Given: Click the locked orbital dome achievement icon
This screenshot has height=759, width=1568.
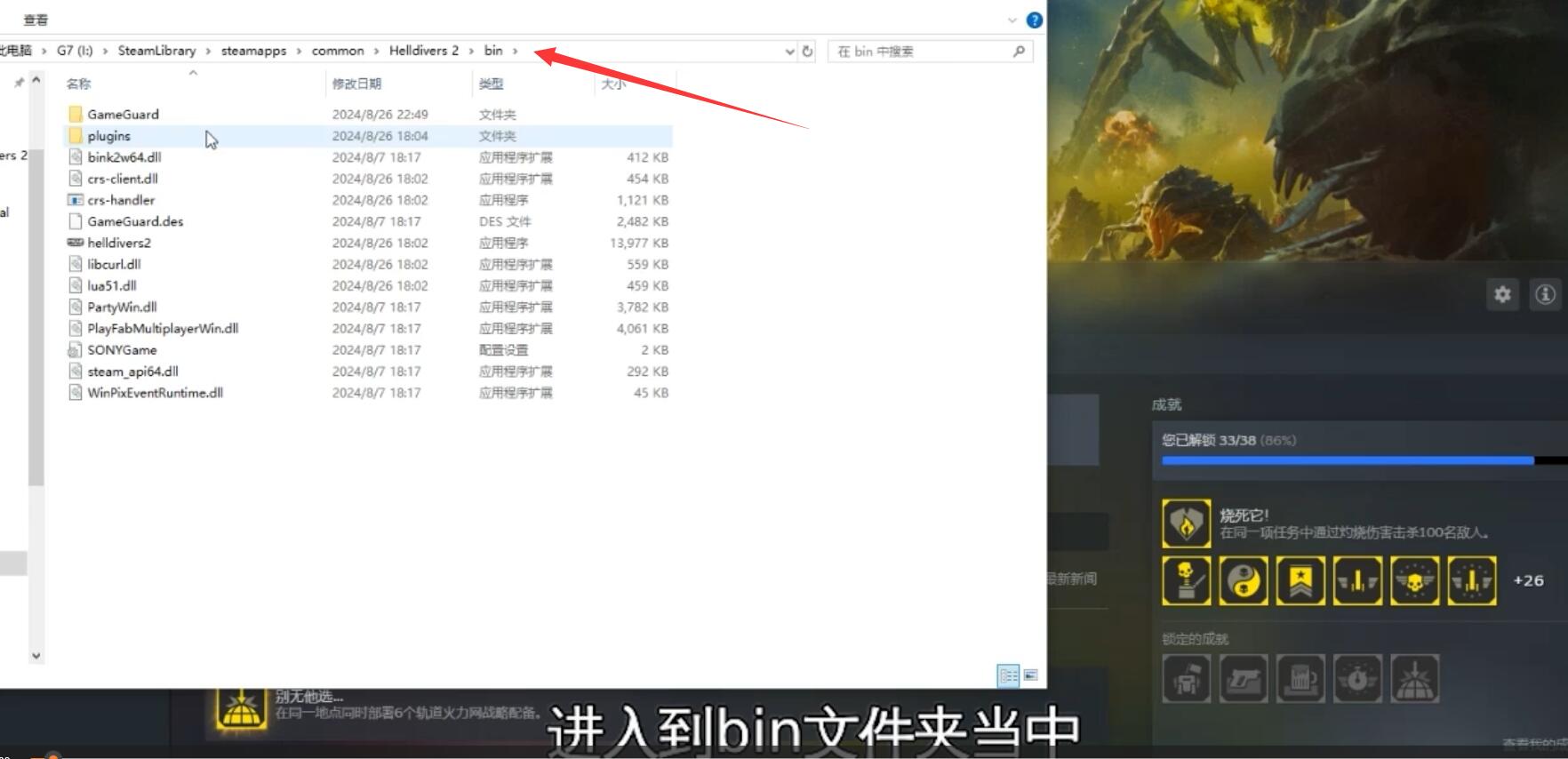Looking at the screenshot, I should (x=1414, y=679).
